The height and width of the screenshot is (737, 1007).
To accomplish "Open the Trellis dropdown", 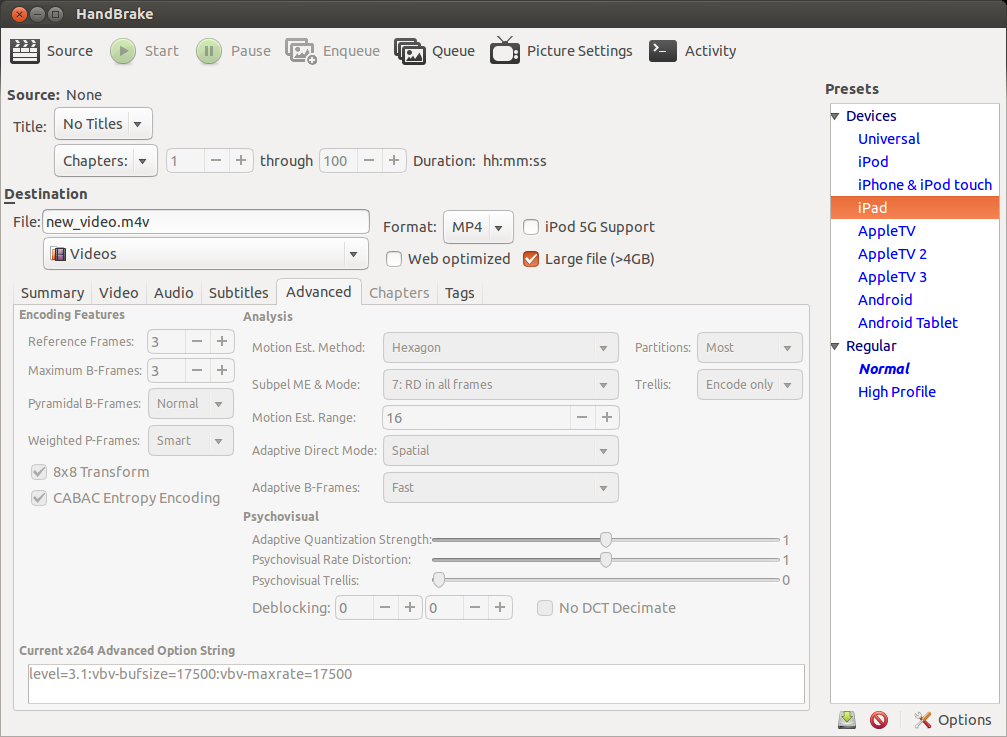I will 750,385.
